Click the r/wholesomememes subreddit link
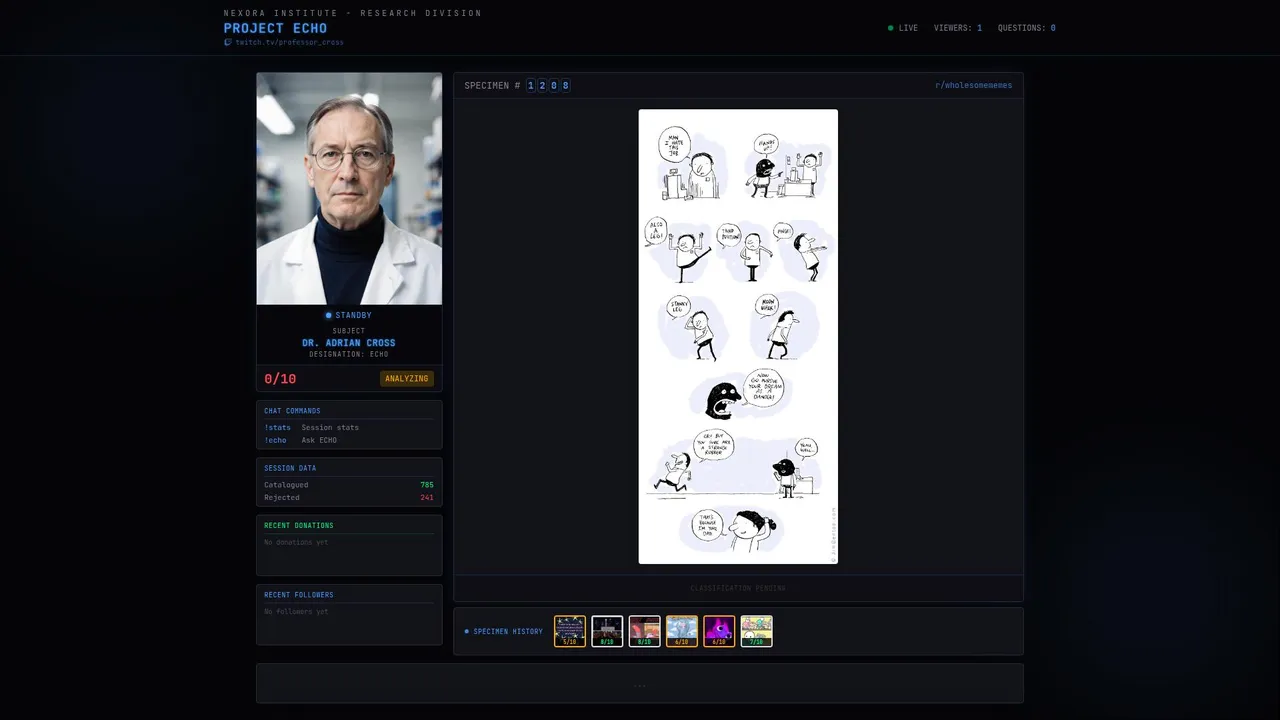 tap(973, 85)
